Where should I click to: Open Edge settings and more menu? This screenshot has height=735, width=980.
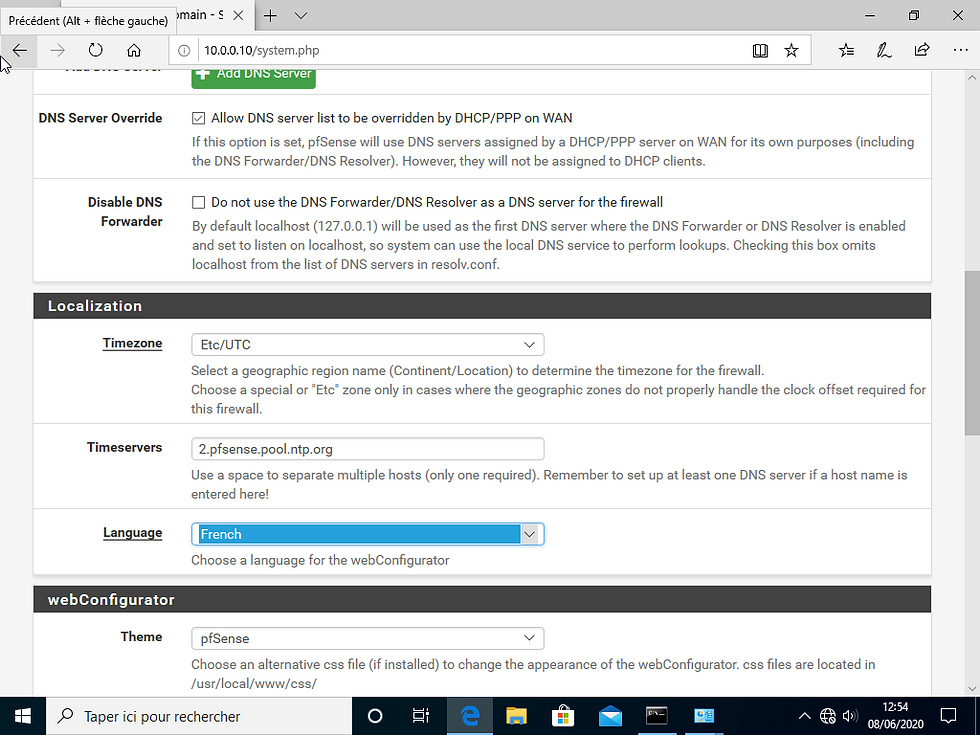point(960,51)
